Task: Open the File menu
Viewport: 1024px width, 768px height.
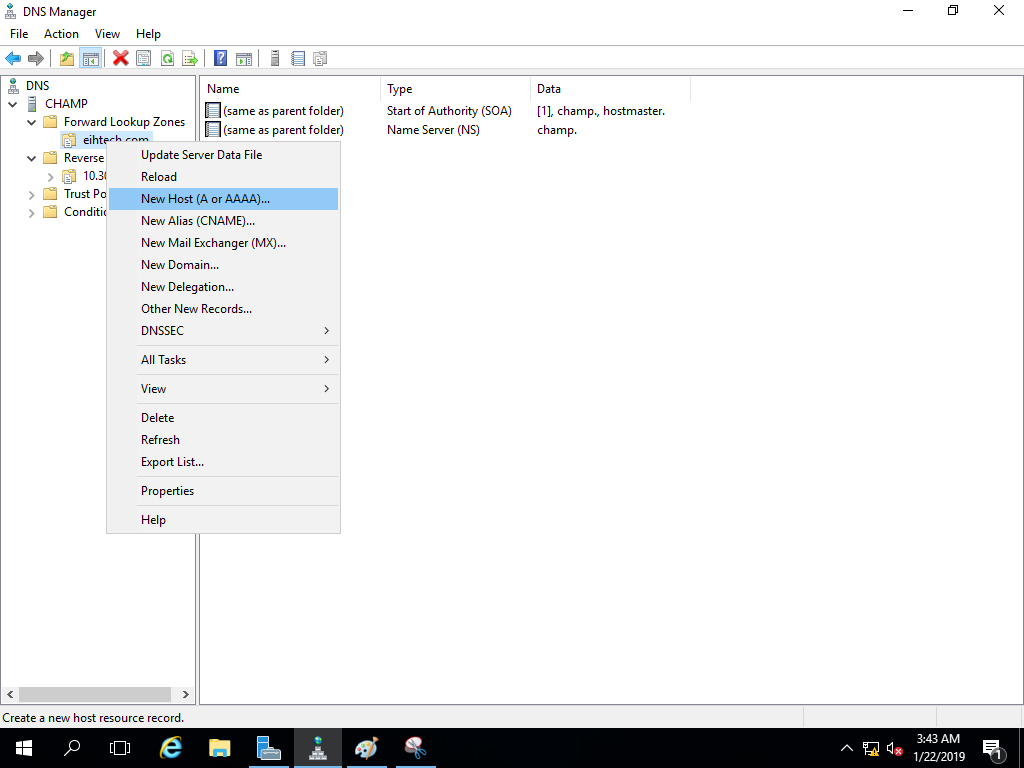Action: coord(19,34)
